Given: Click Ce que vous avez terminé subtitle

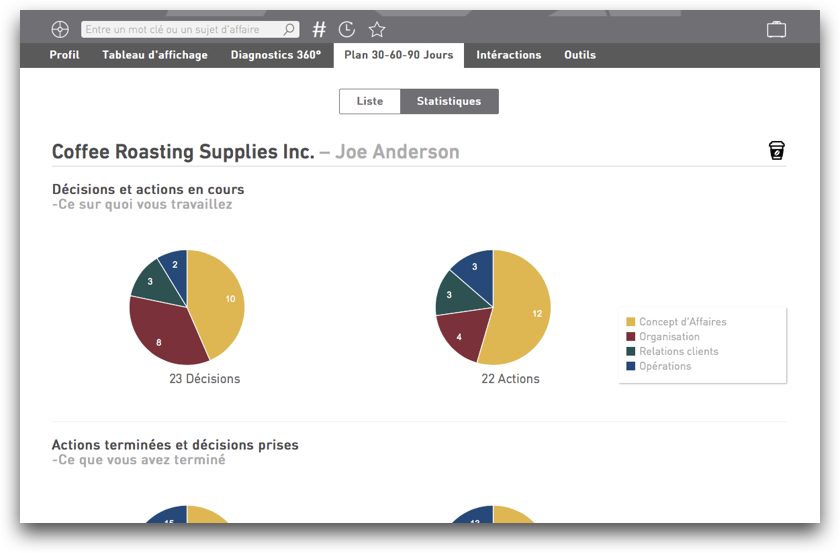Looking at the screenshot, I should pos(139,460).
